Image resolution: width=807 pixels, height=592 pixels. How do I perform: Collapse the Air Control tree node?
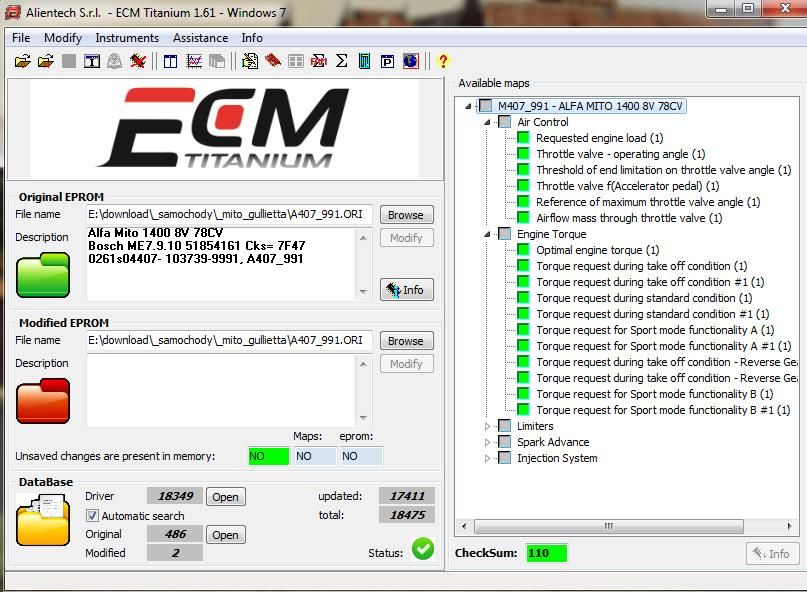tap(487, 123)
